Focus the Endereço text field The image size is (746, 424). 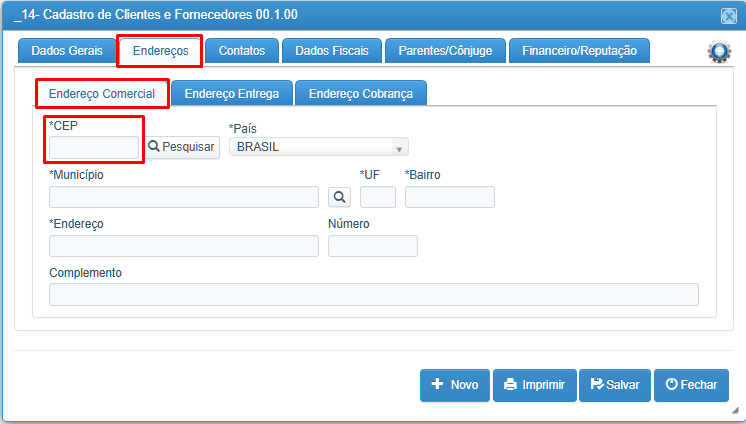click(184, 246)
